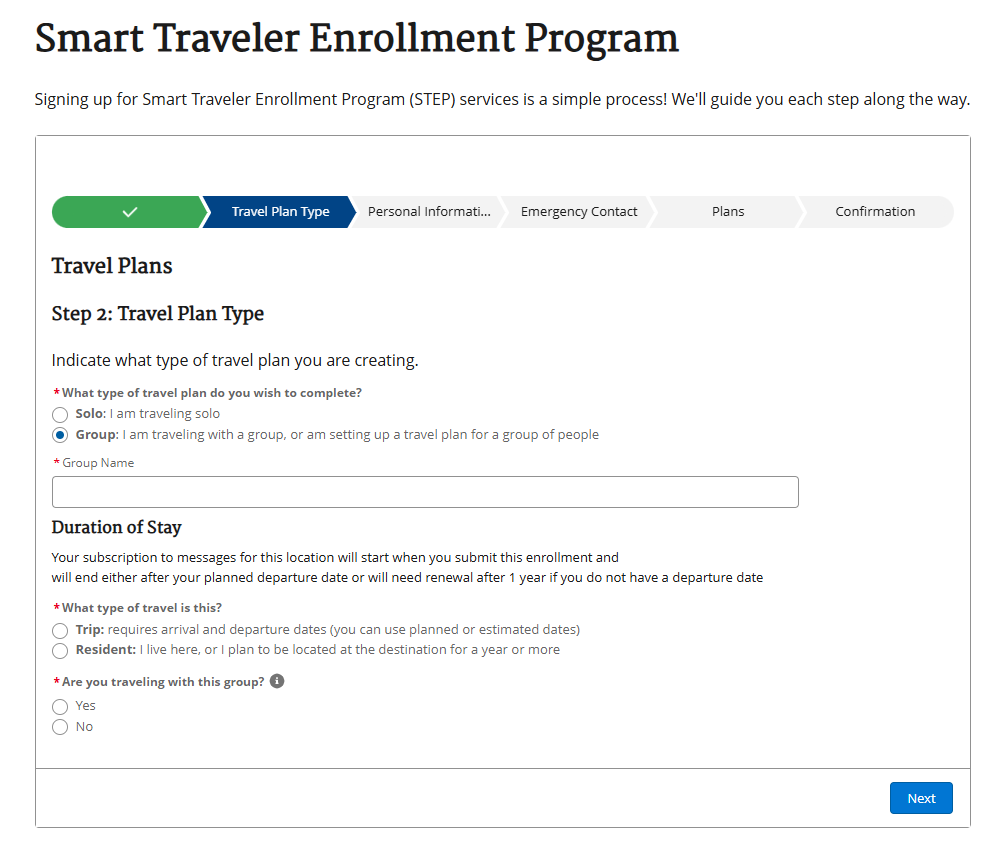Viewport: 983px width, 843px height.
Task: Jump to the Personal Information step
Action: point(429,212)
